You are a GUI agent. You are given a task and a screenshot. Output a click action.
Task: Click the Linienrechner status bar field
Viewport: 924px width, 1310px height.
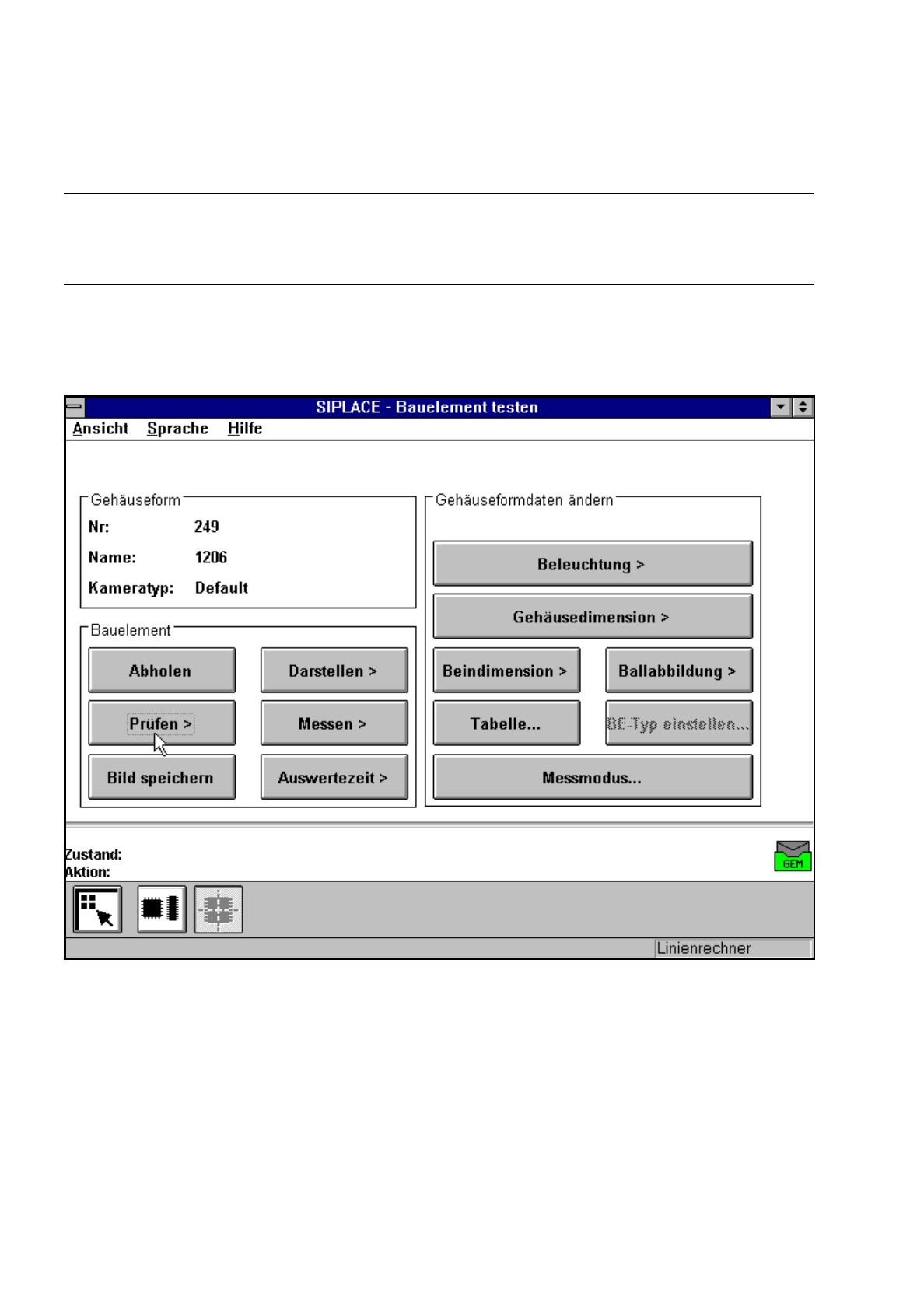(x=733, y=948)
